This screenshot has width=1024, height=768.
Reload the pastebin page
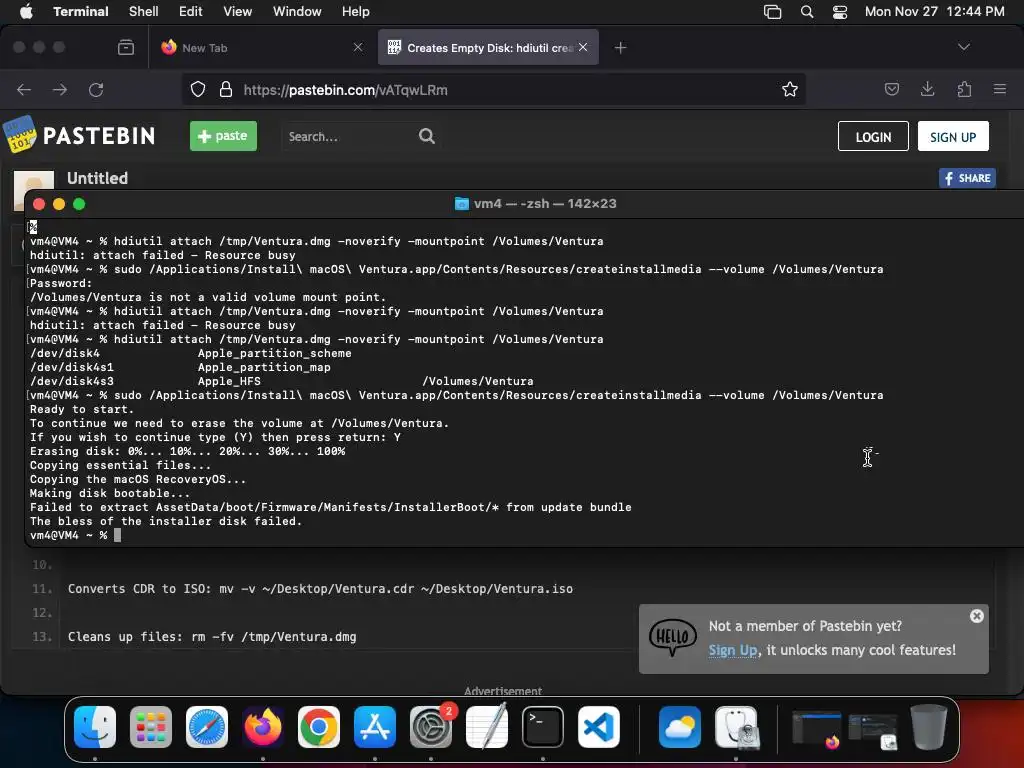[96, 89]
